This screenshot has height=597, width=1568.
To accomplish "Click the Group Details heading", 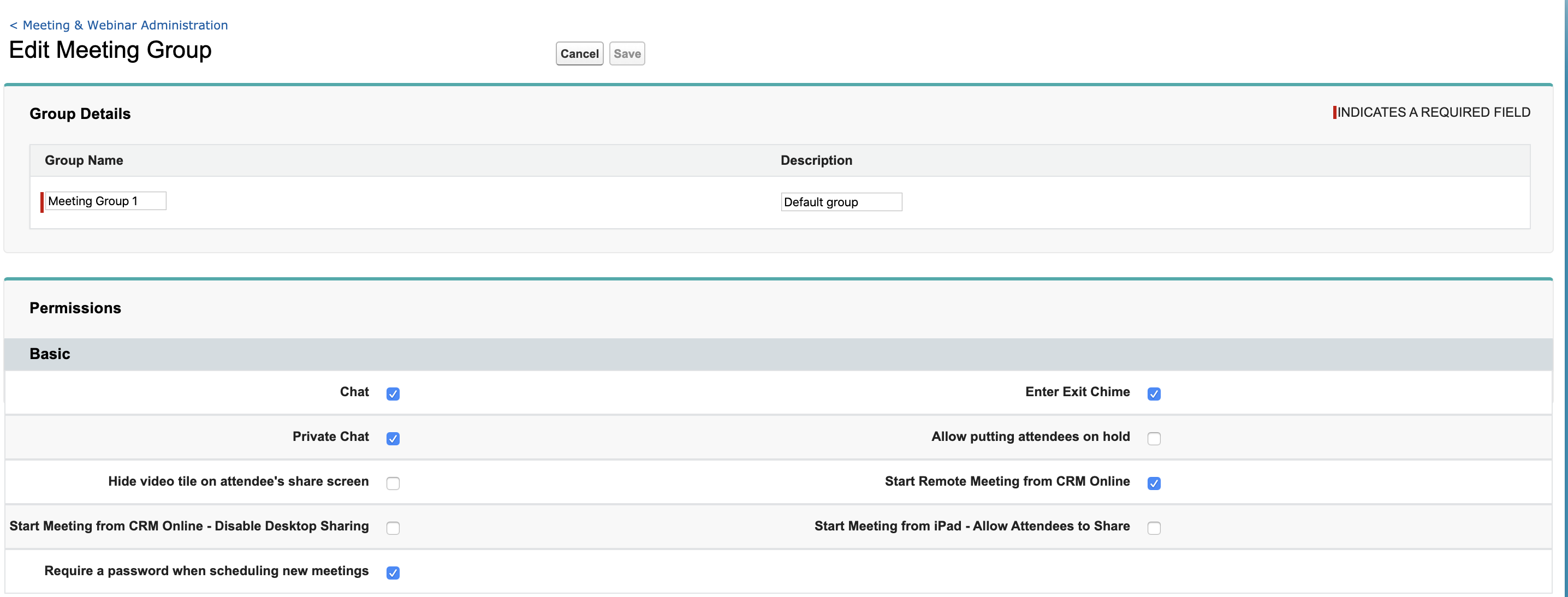I will tap(80, 114).
